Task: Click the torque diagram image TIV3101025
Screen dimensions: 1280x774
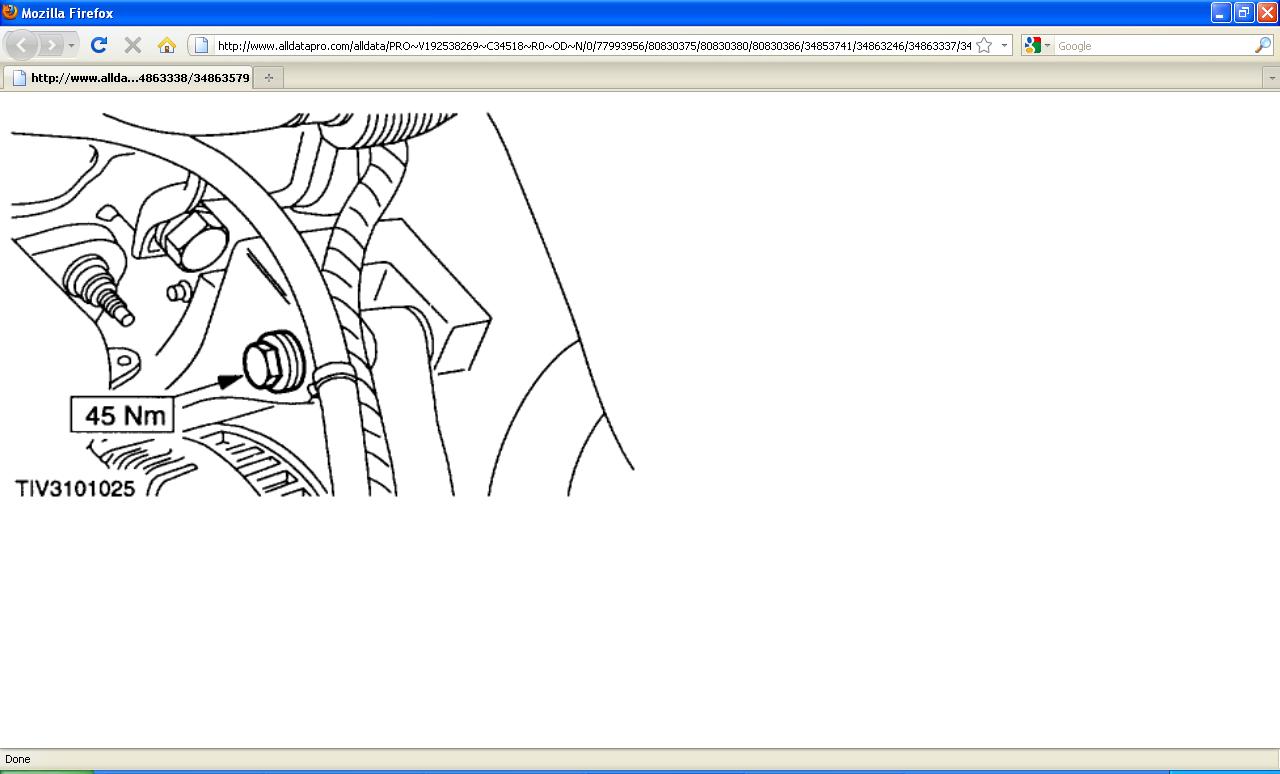Action: pyautogui.click(x=322, y=304)
